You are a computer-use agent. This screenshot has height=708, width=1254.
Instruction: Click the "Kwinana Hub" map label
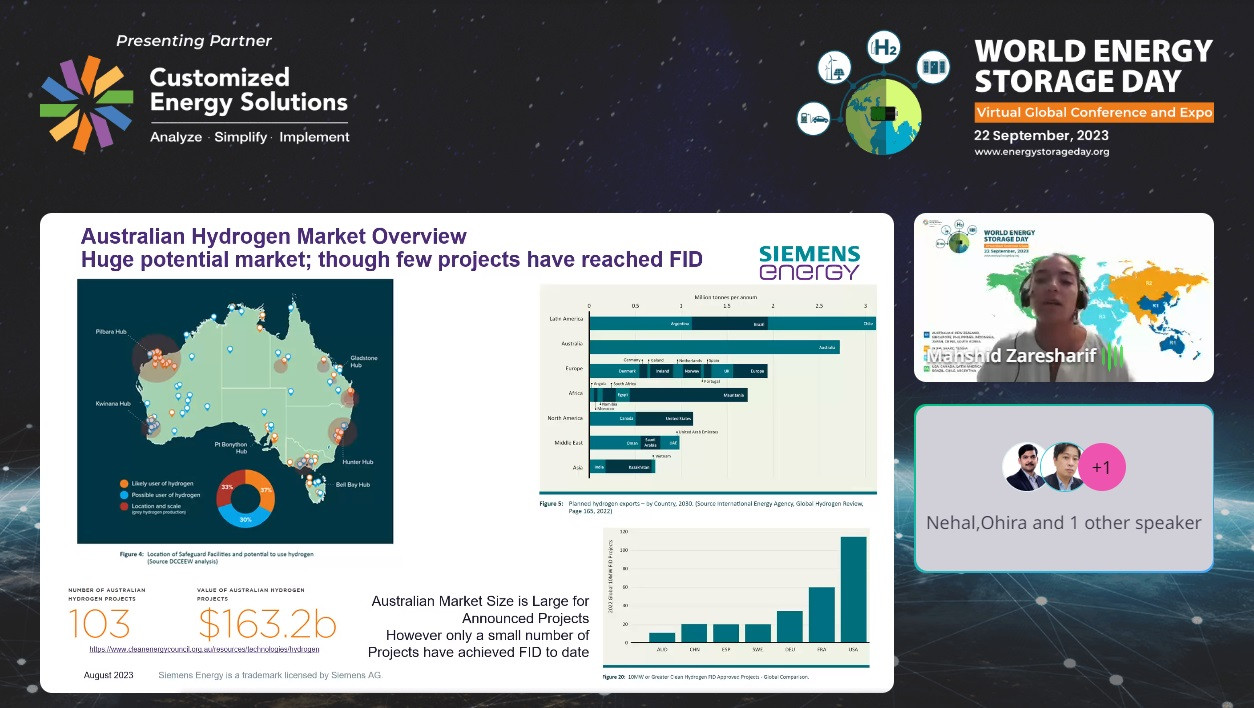(x=112, y=404)
